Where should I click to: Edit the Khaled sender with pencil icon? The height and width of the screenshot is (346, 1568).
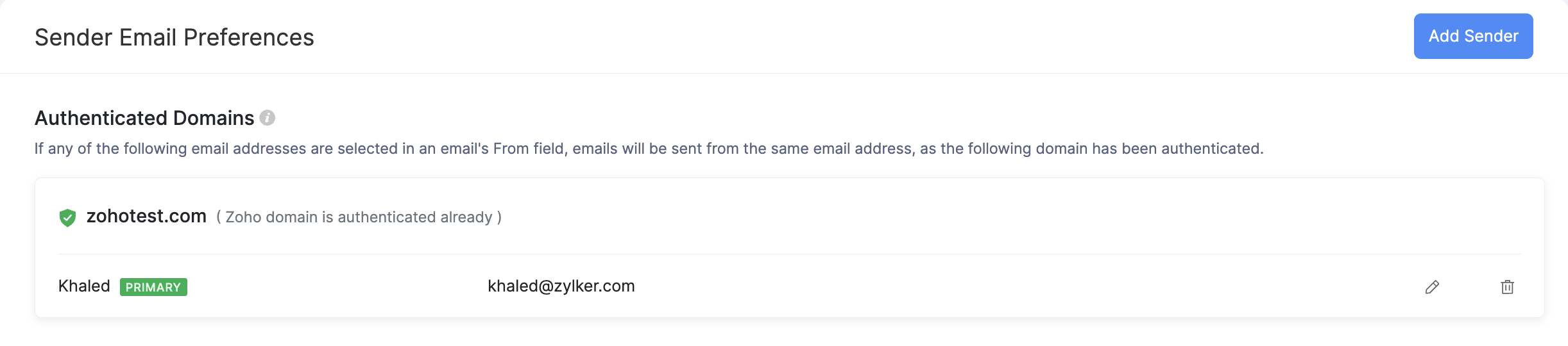click(x=1432, y=287)
